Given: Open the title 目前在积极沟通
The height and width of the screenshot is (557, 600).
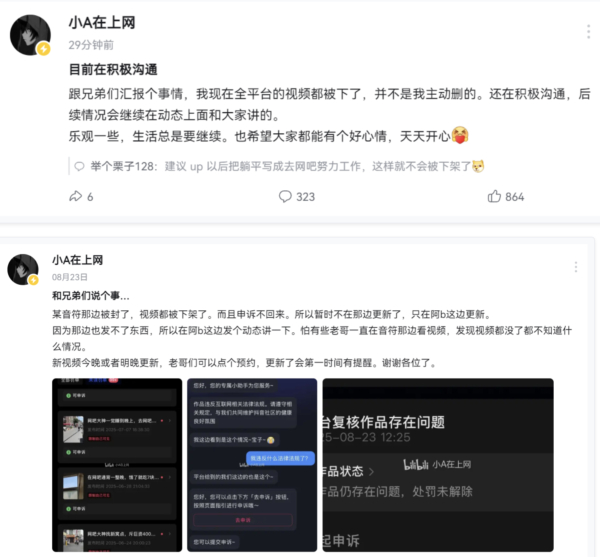Looking at the screenshot, I should [113, 69].
